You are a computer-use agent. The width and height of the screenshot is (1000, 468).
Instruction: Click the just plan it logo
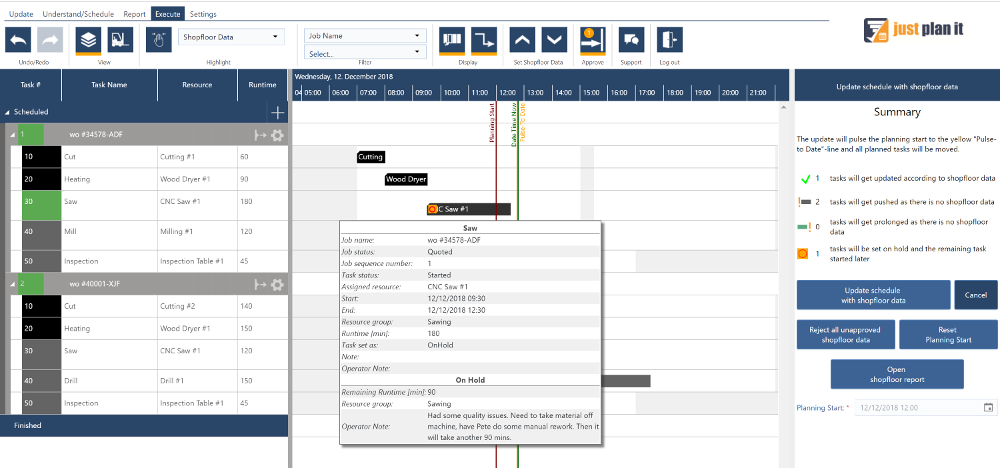pos(913,30)
